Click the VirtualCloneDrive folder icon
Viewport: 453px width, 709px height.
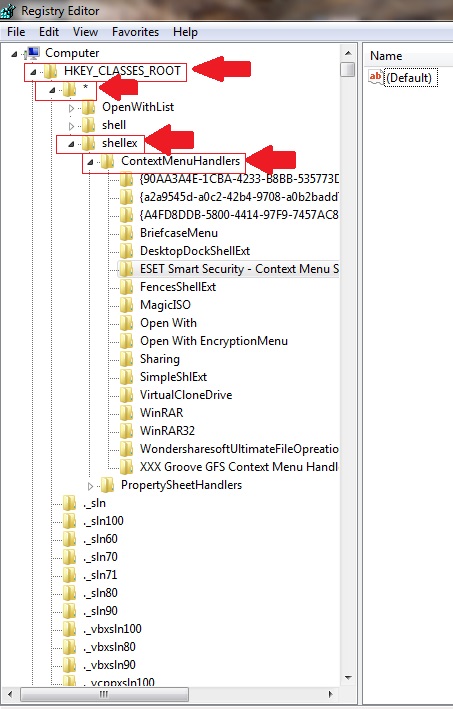(x=127, y=395)
